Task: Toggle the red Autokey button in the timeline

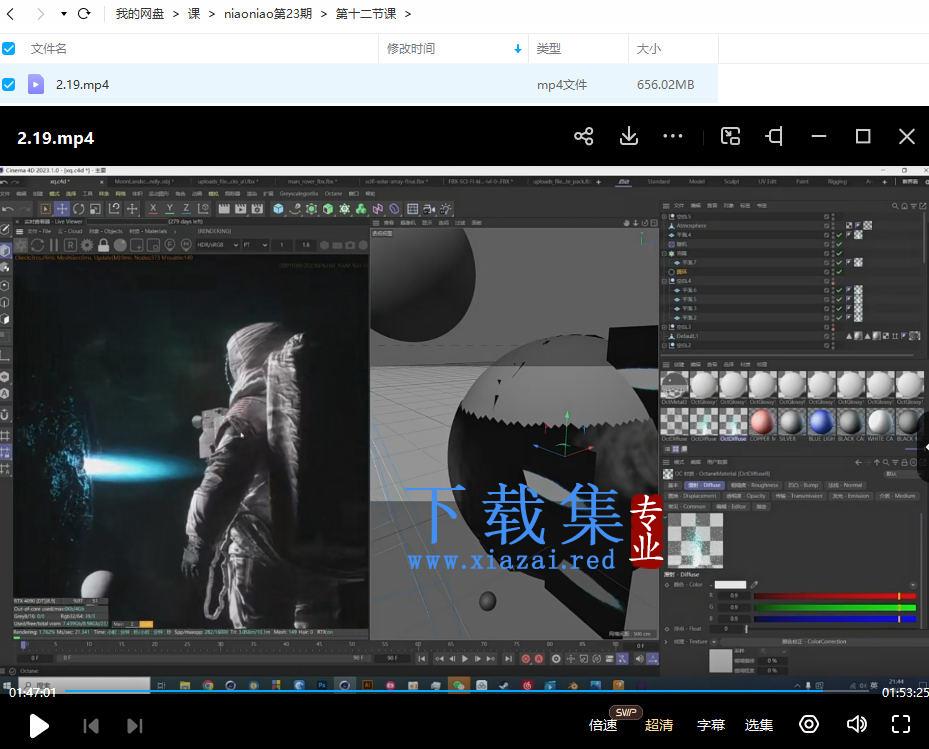Action: (x=539, y=658)
